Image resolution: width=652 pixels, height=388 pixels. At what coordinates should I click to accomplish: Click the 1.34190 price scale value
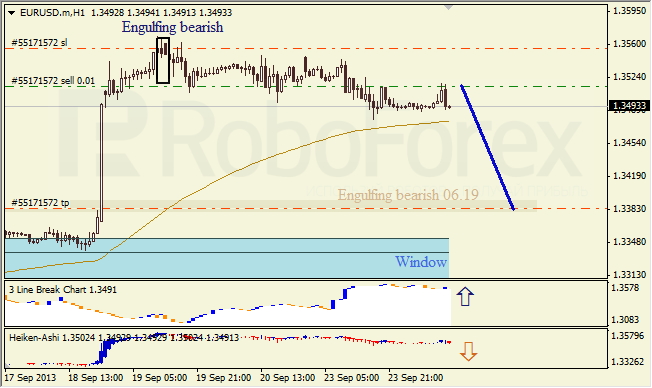[x=630, y=175]
